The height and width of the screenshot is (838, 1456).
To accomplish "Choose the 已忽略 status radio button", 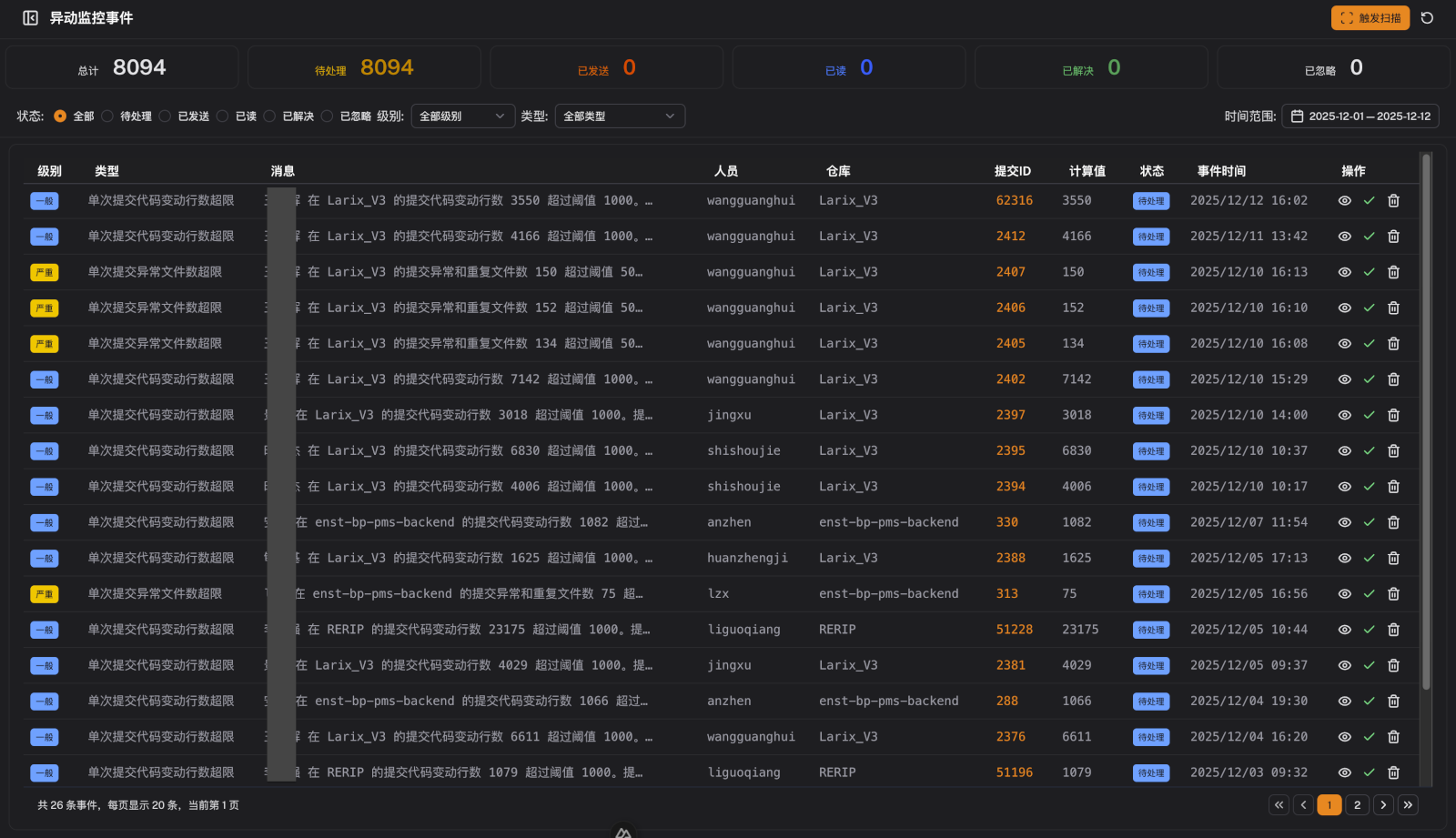I will point(328,116).
